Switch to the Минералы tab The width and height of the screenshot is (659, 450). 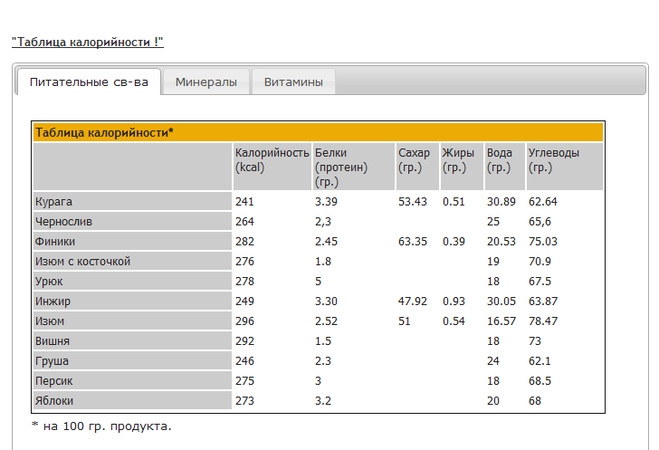tap(206, 82)
